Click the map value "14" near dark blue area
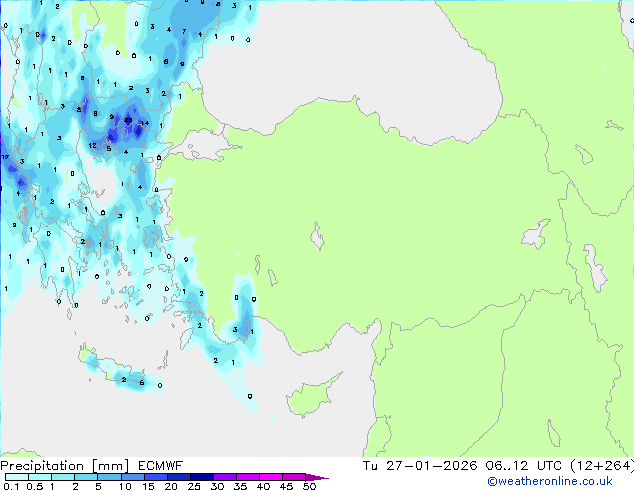This screenshot has height=490, width=634. [x=145, y=123]
